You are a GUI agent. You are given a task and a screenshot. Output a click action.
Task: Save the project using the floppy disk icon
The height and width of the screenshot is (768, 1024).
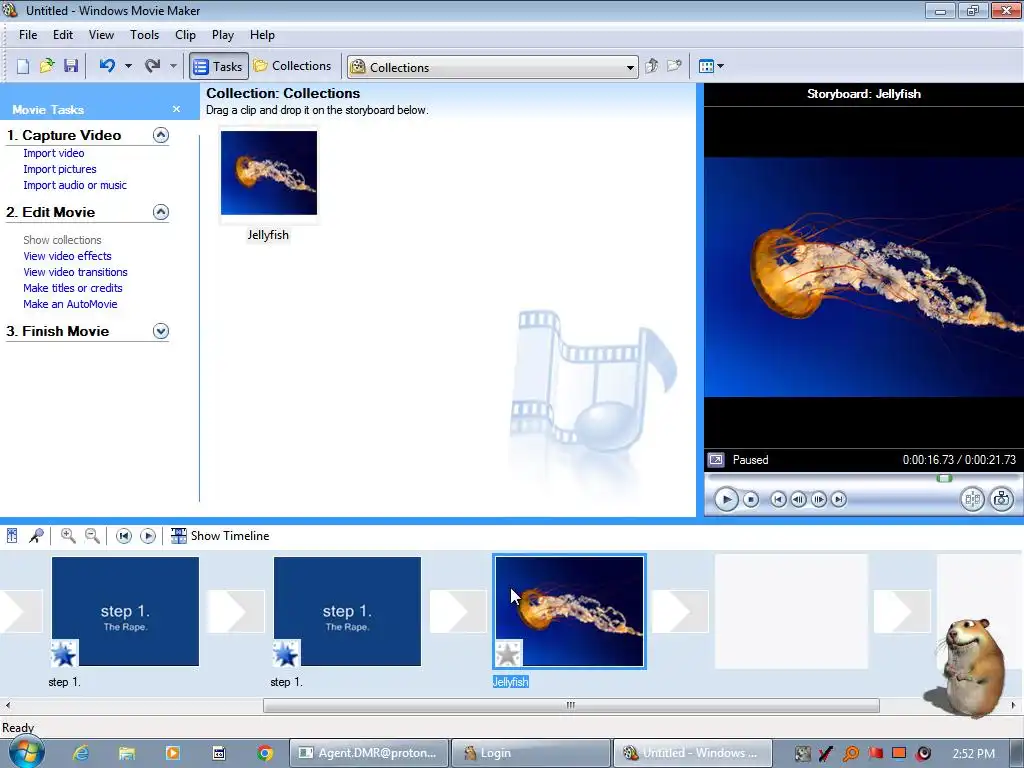click(71, 66)
